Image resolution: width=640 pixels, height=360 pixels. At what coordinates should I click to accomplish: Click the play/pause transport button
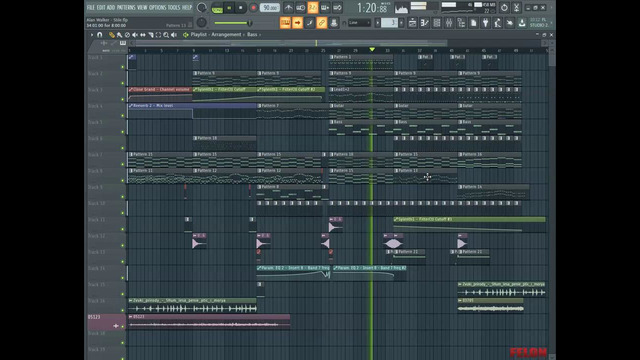[x=229, y=8]
